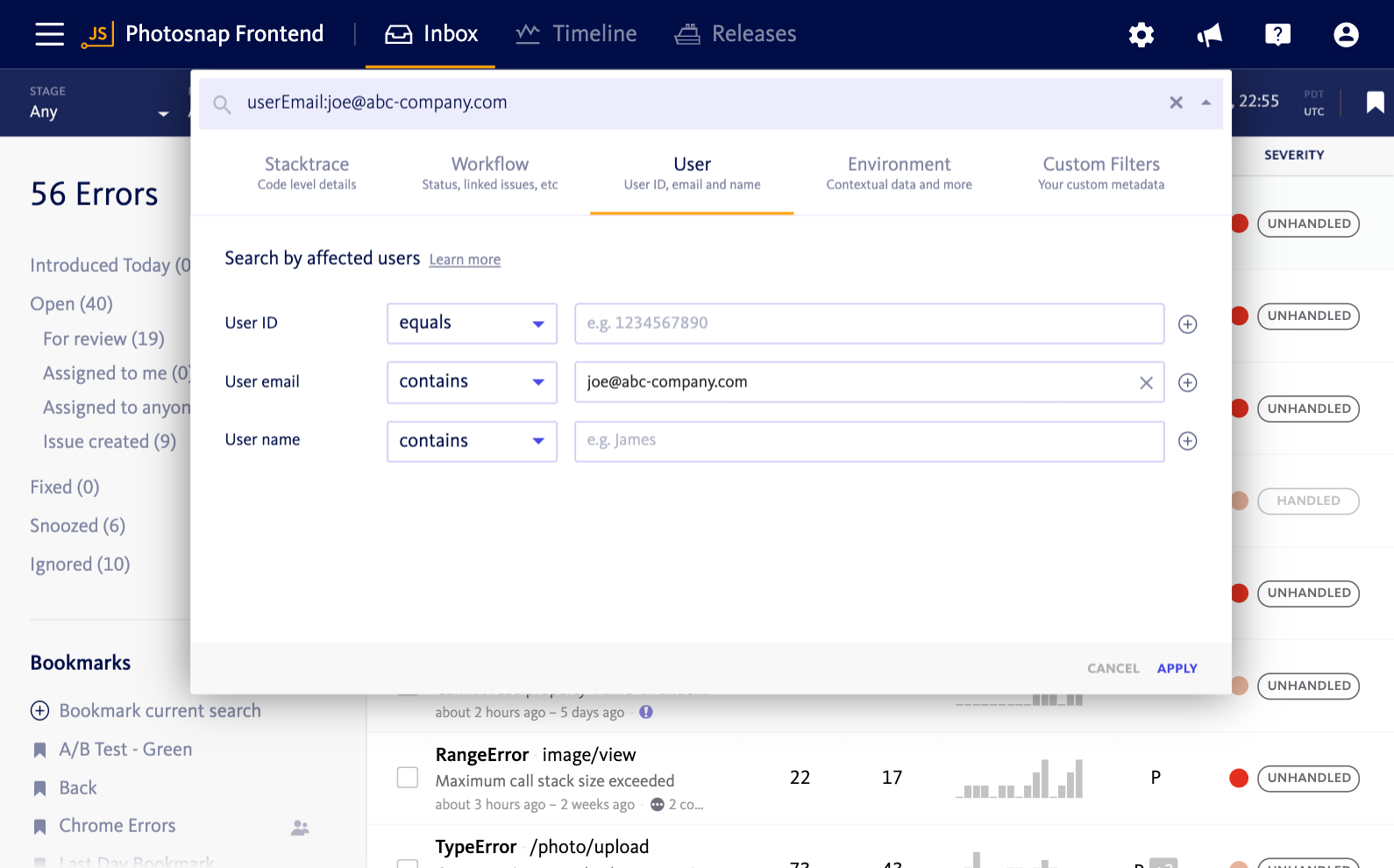The image size is (1394, 868).
Task: Focus the User name input field
Action: pos(870,441)
